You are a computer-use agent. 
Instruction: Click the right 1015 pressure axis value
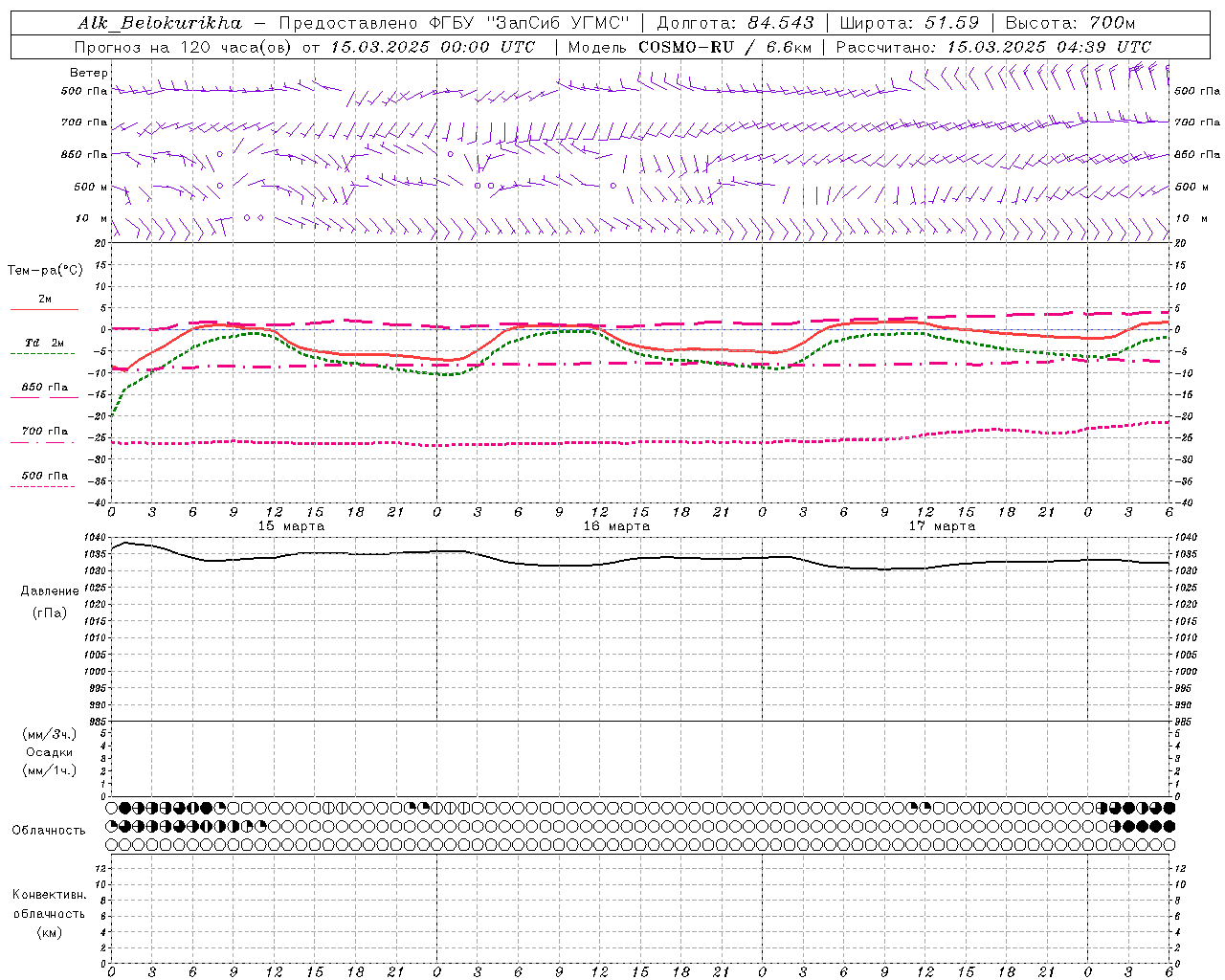click(1186, 622)
